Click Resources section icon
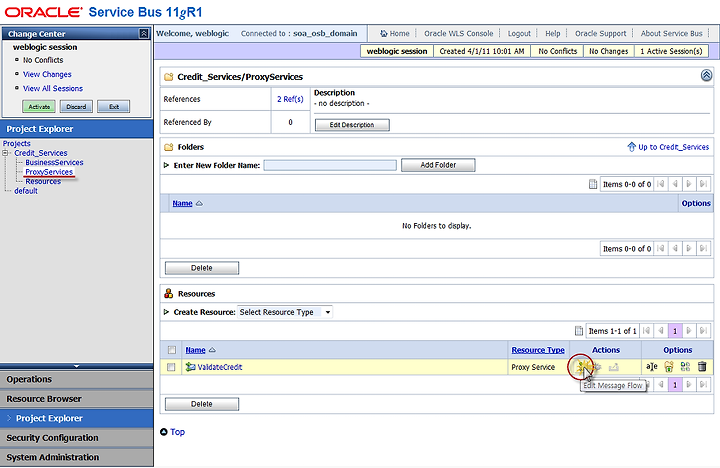 (x=169, y=293)
